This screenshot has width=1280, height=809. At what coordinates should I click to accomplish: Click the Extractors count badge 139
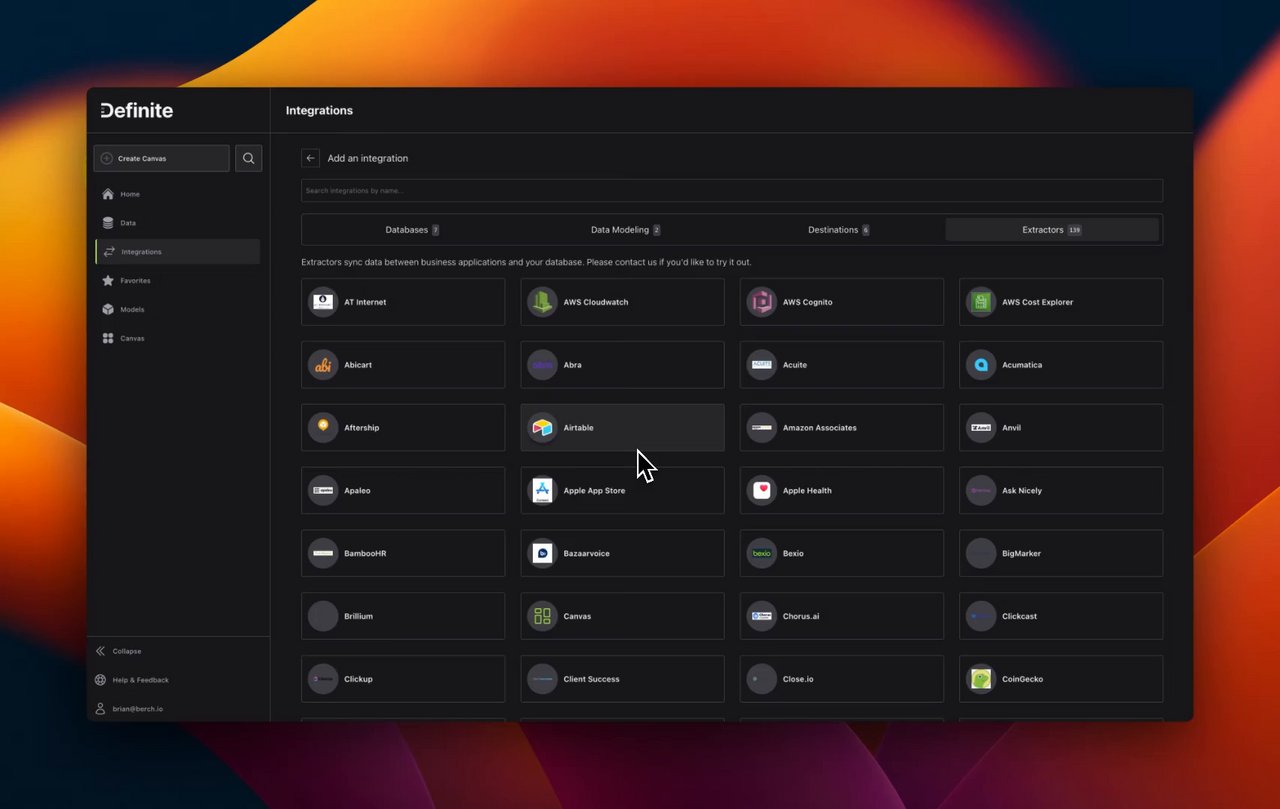1074,230
